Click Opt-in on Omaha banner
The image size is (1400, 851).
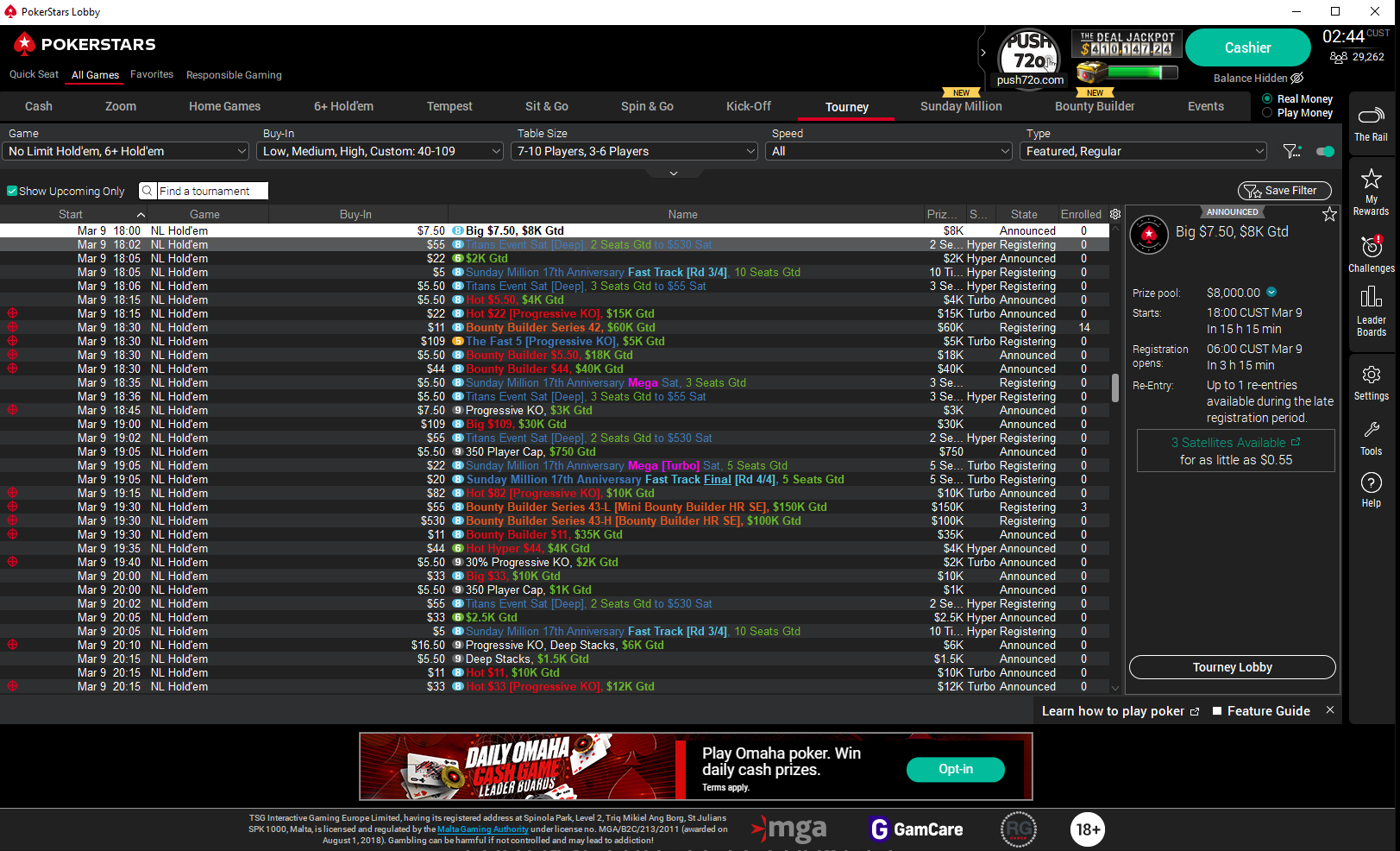coord(956,769)
